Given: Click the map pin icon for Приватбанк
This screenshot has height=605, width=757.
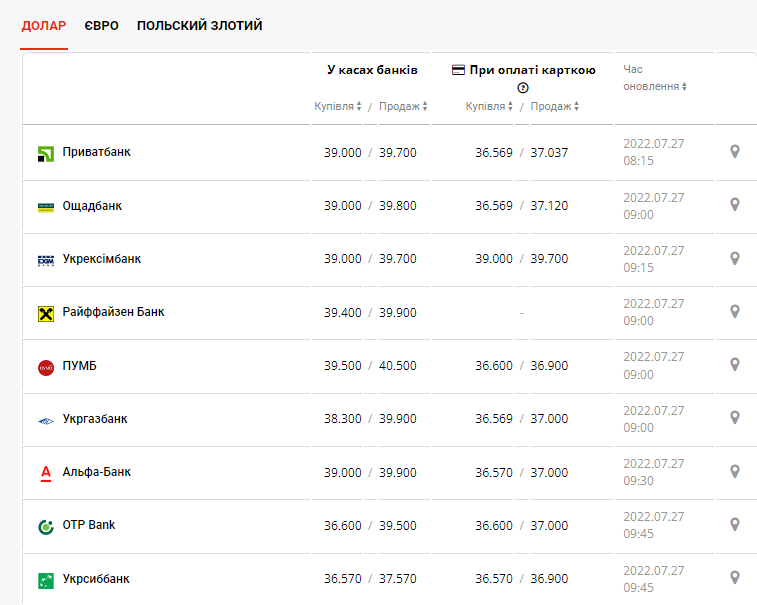Looking at the screenshot, I should pos(735,152).
